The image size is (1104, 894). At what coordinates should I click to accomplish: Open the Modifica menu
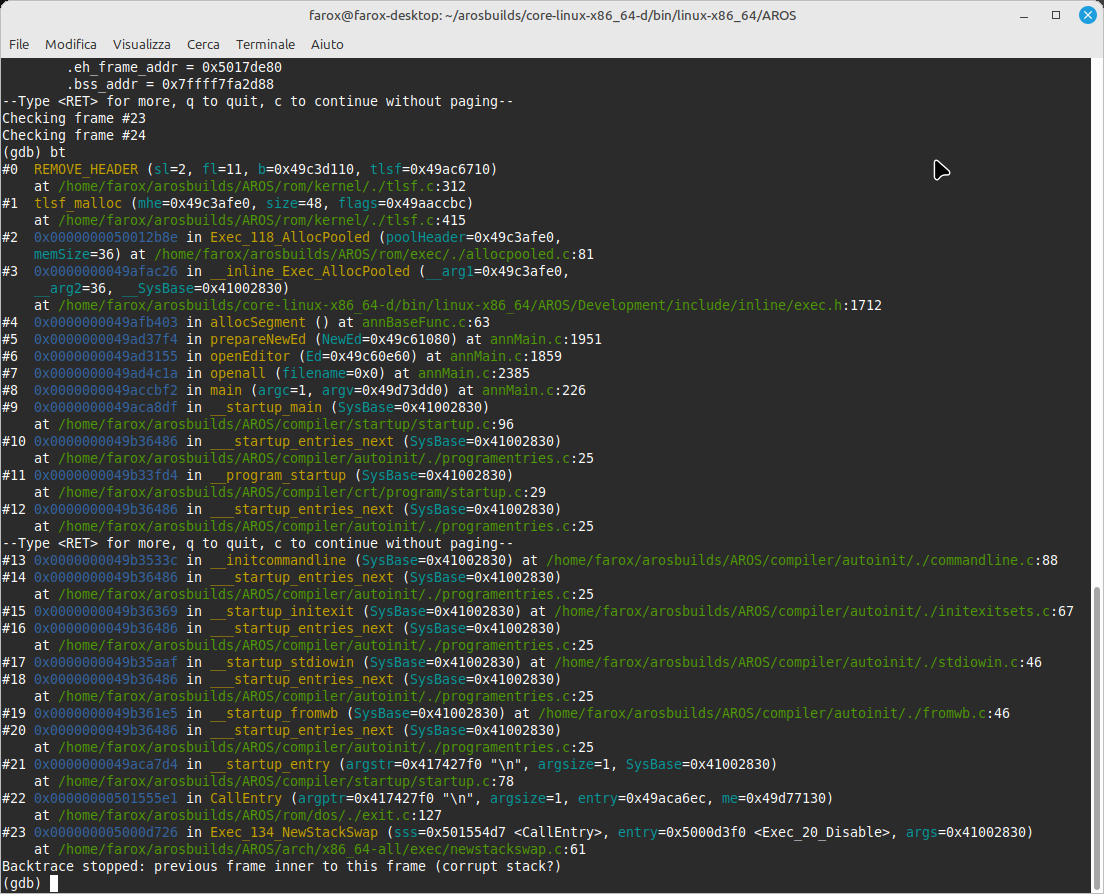[71, 44]
